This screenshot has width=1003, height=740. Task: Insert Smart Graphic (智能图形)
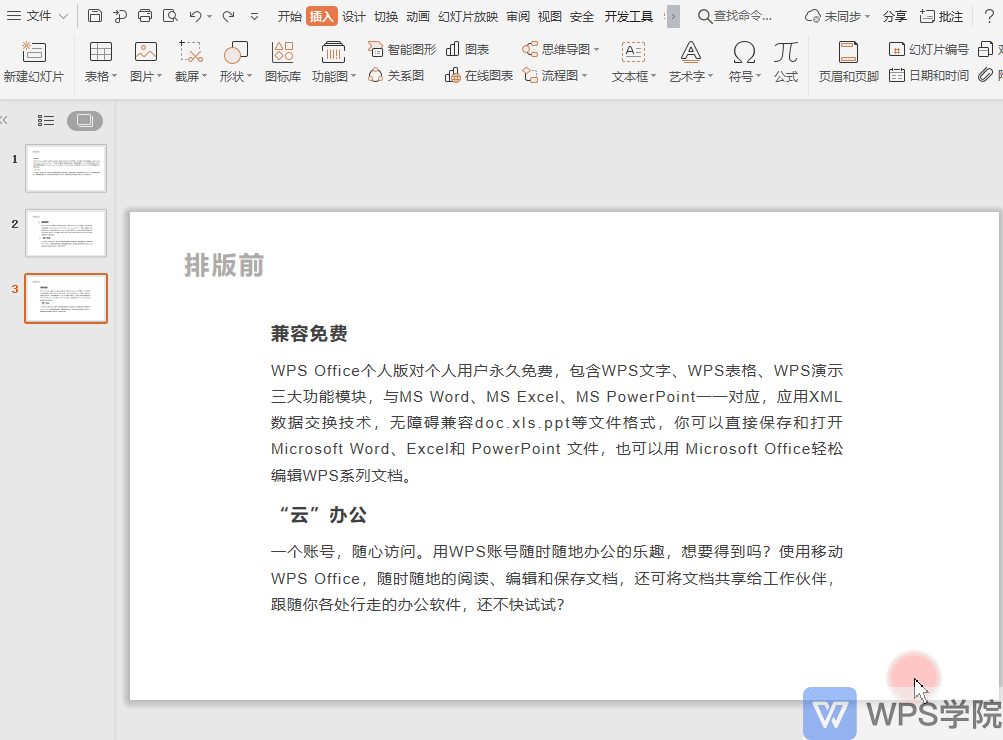click(x=402, y=49)
